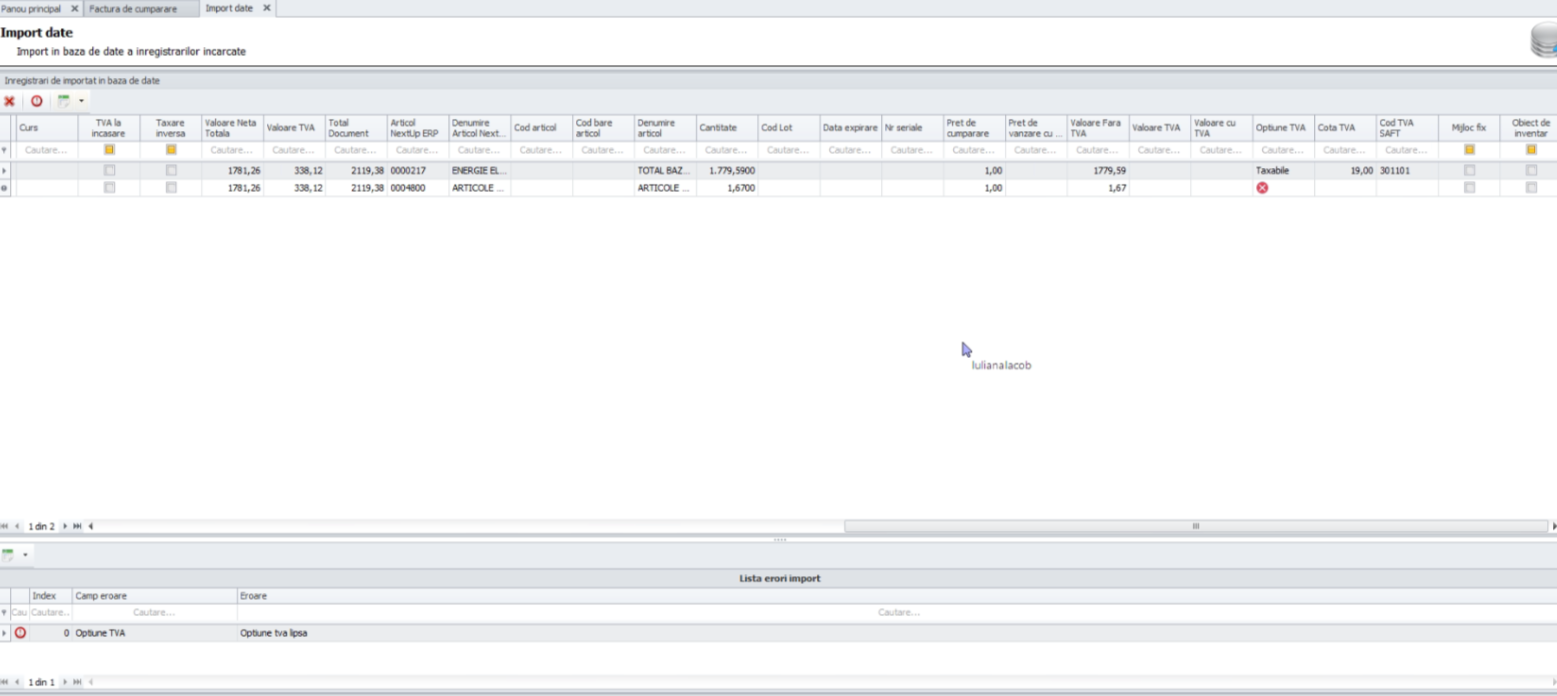Click the error icon in the Optiune tva lipsa row
1557x696 pixels.
pyautogui.click(x=20, y=633)
